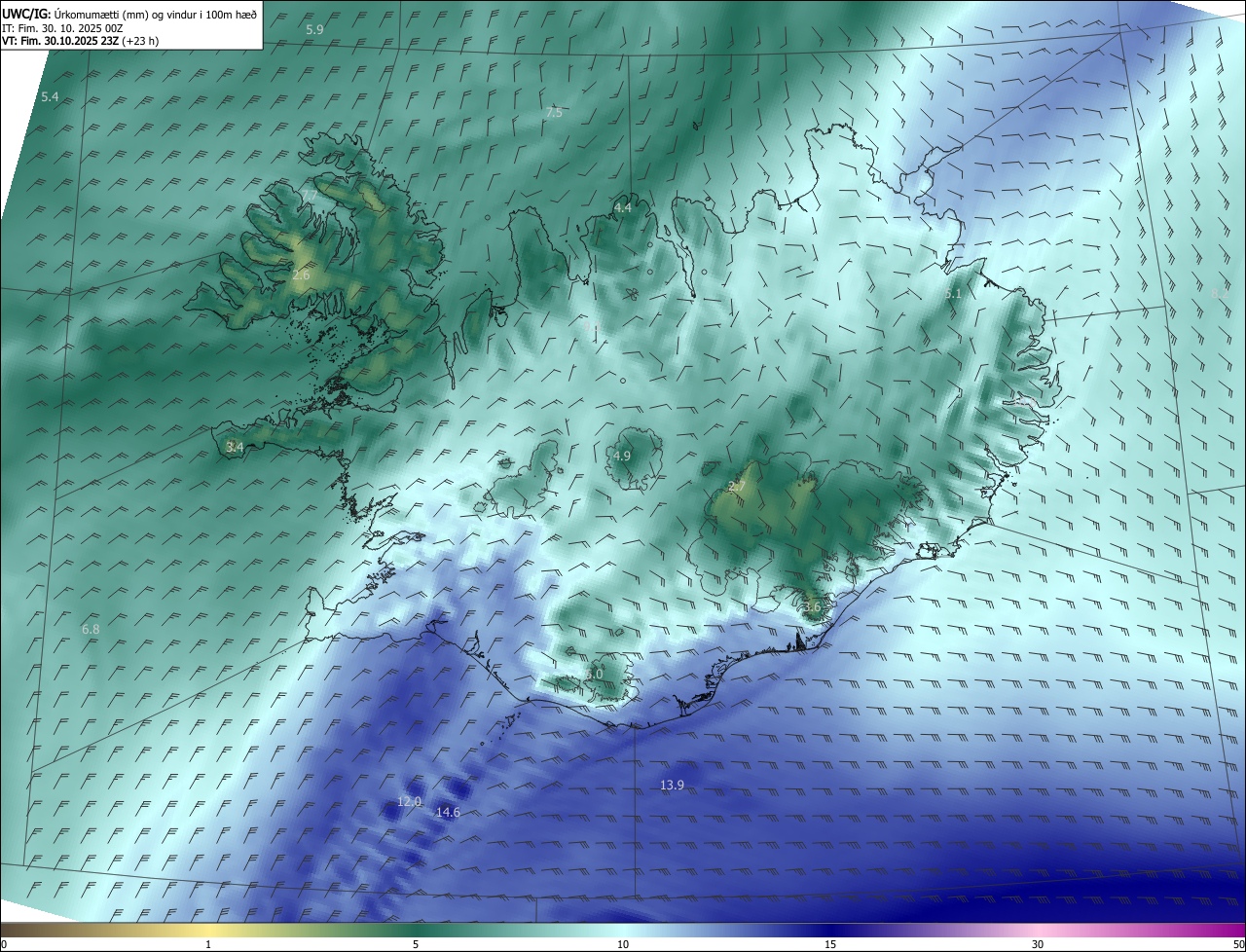
Task: Select the VT valid time line 23Z
Action: (82, 41)
